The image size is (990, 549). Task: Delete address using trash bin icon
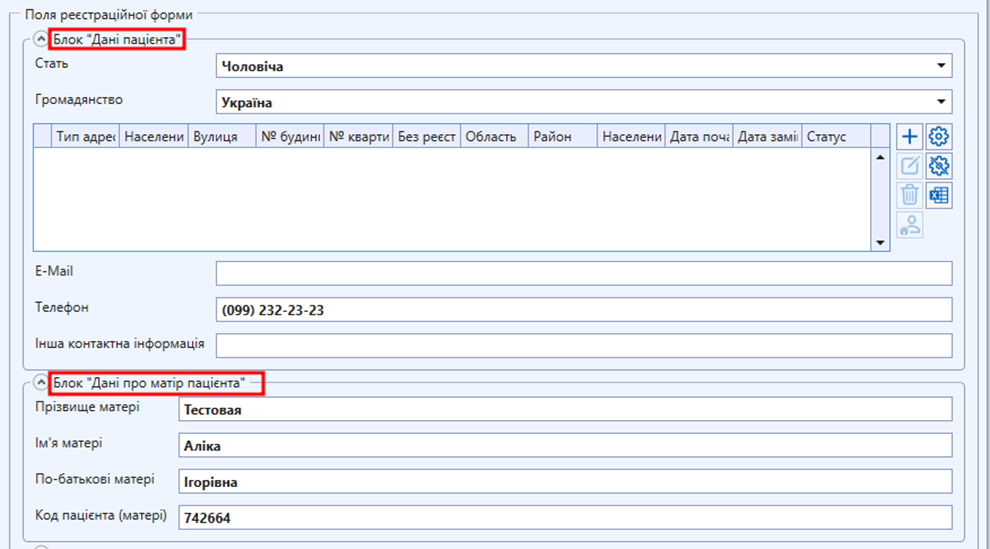[x=909, y=196]
